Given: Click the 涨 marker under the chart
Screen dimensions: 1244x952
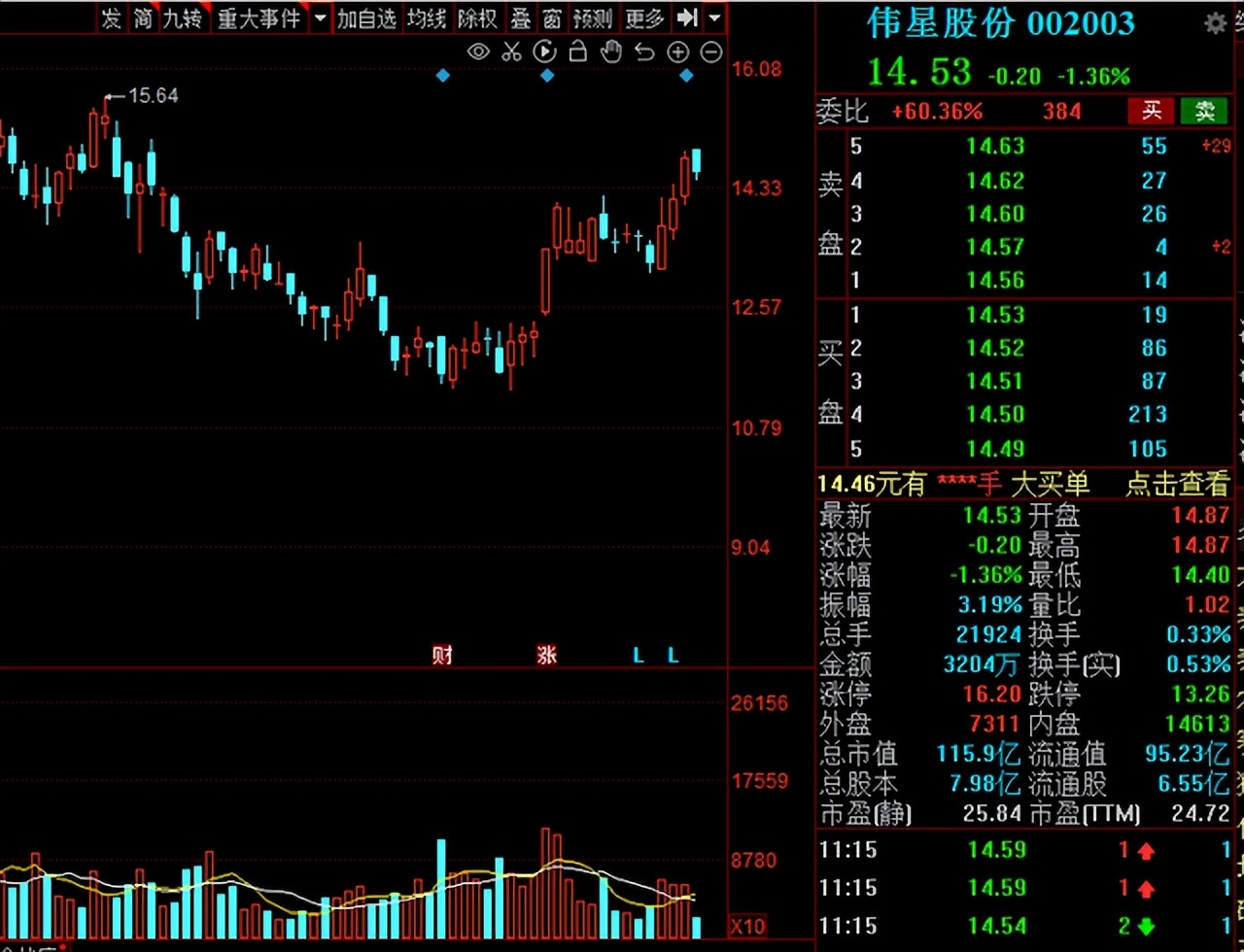Looking at the screenshot, I should pyautogui.click(x=547, y=655).
